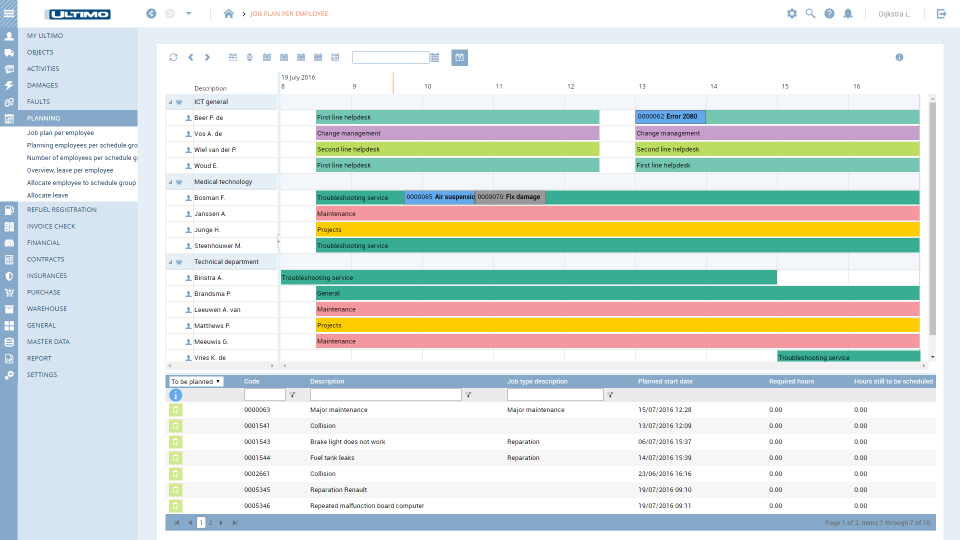Image resolution: width=960 pixels, height=540 pixels.
Task: Go to page 2 of the job list
Action: pyautogui.click(x=210, y=522)
